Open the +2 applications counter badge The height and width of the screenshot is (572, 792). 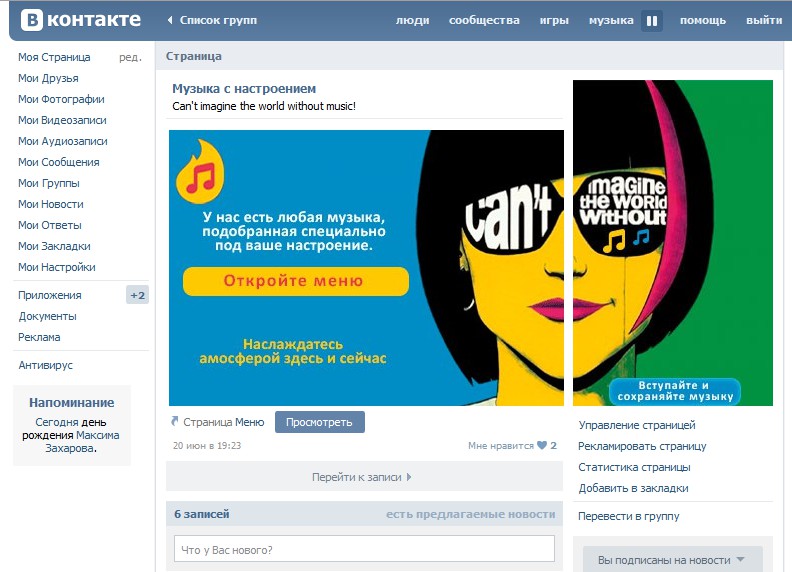[137, 295]
